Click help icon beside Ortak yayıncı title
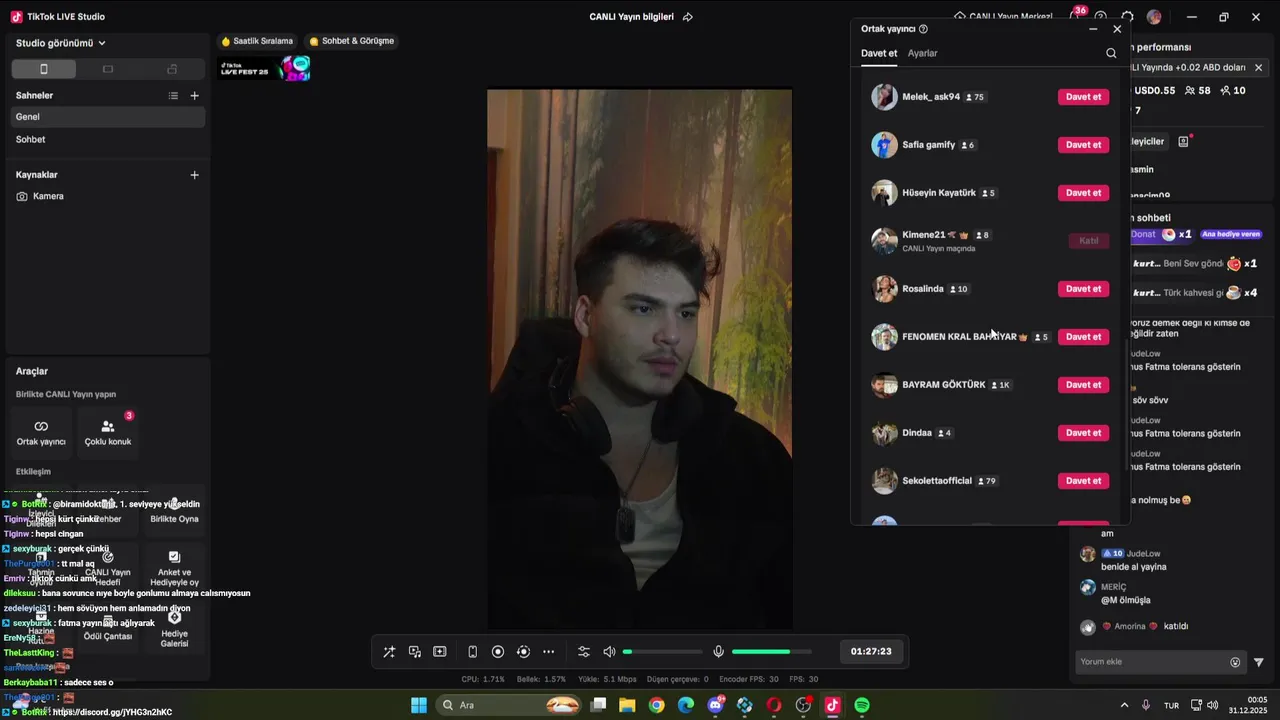1280x720 pixels. (x=923, y=29)
